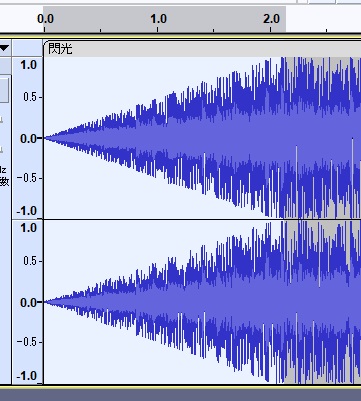361x401 pixels.
Task: Click the upper channel's -0.5 vertical scale label
Action: tap(27, 178)
